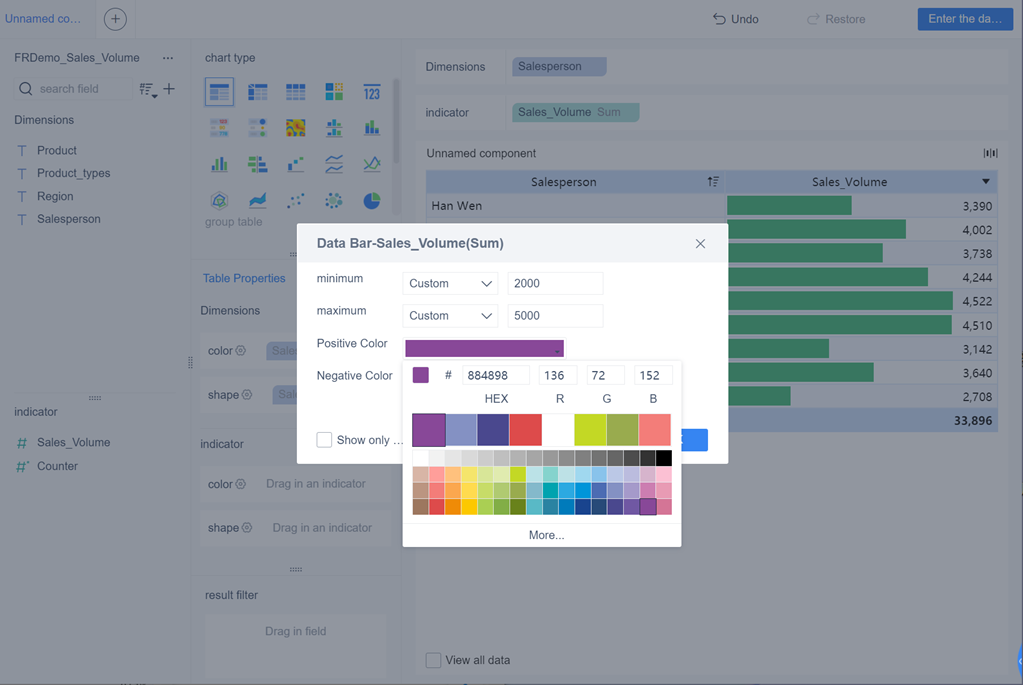Pick the dark navy recent color swatch
Screen dimensions: 1023x685
click(493, 430)
